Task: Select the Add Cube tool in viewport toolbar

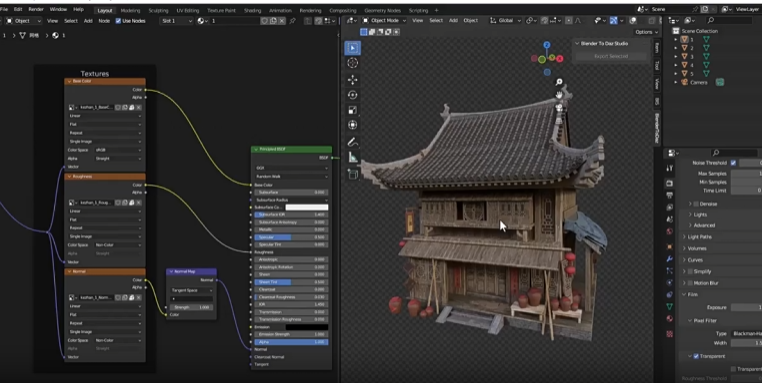Action: pyautogui.click(x=353, y=174)
